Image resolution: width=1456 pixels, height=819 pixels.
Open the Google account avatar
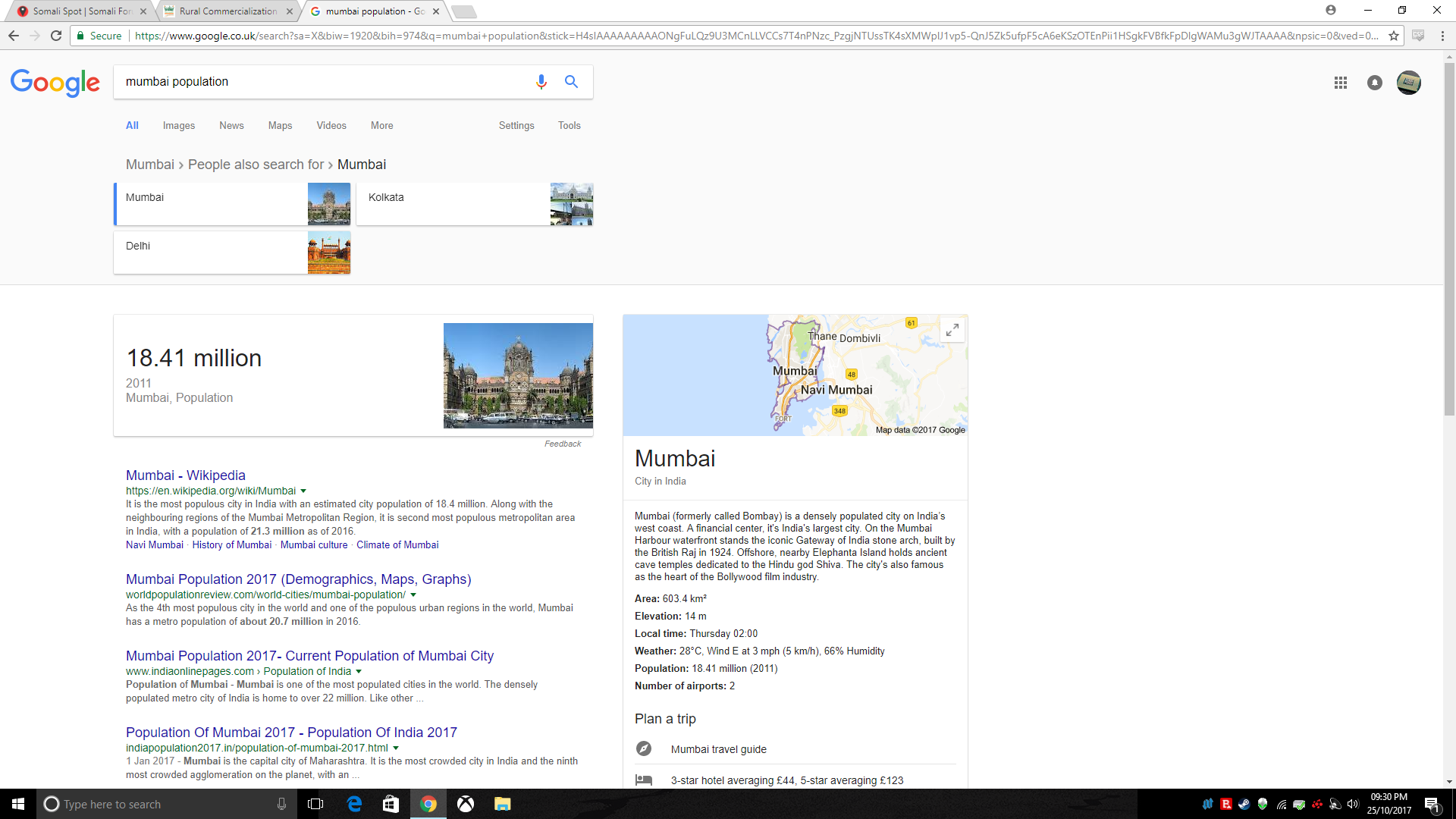[1409, 83]
